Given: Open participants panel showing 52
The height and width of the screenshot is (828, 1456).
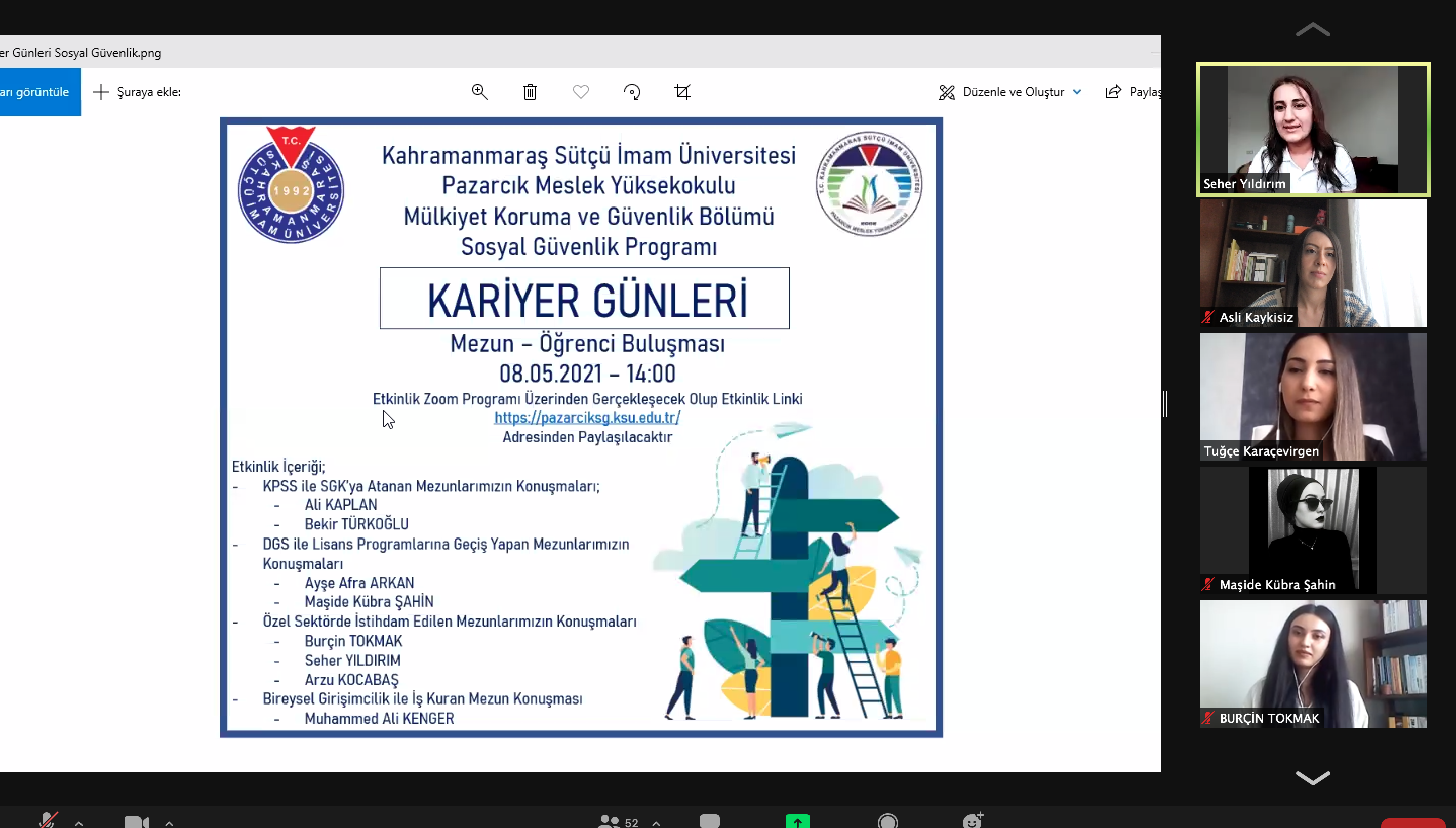Looking at the screenshot, I should click(x=618, y=822).
